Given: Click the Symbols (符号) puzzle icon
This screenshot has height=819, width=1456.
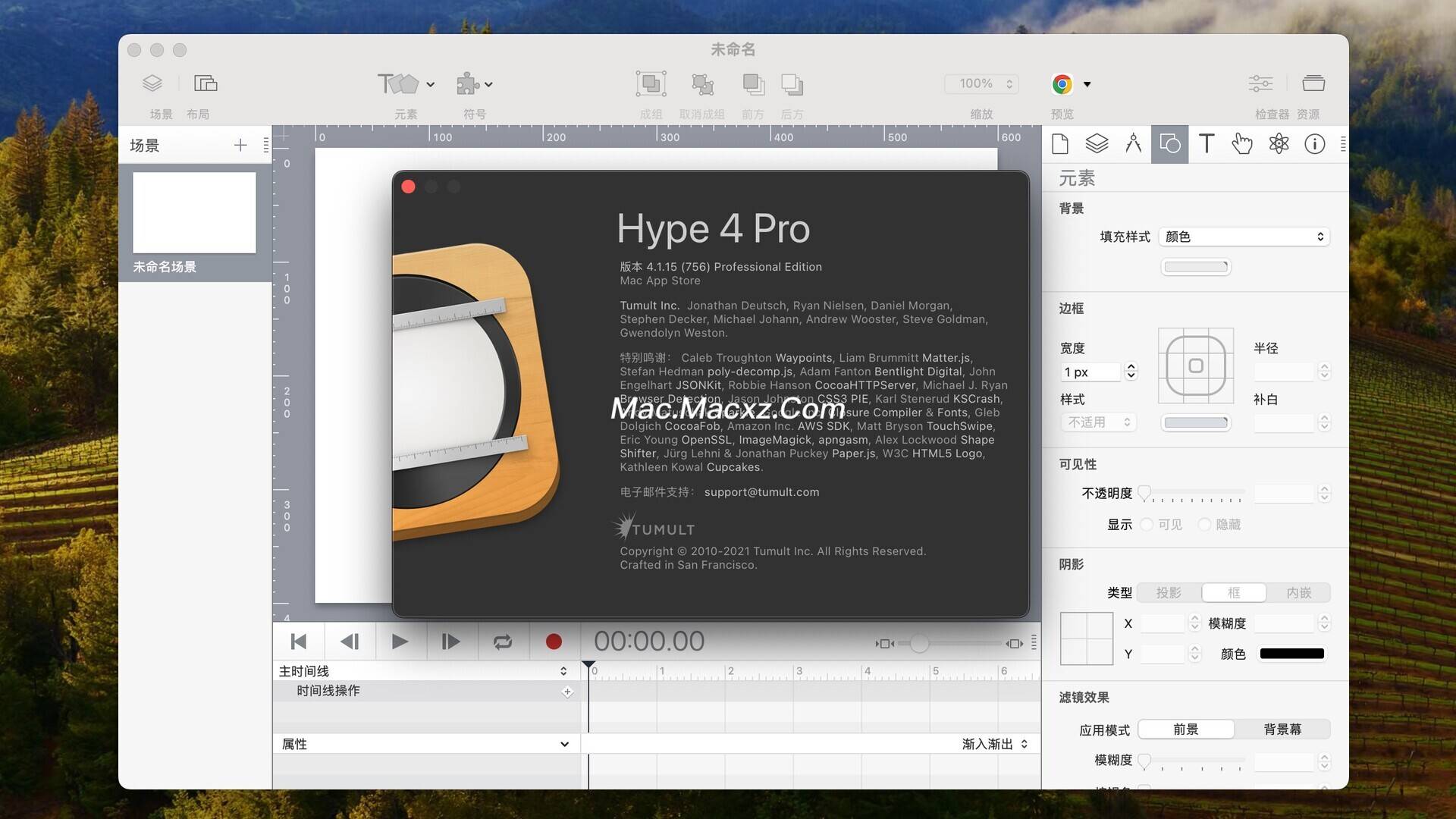Looking at the screenshot, I should click(468, 83).
